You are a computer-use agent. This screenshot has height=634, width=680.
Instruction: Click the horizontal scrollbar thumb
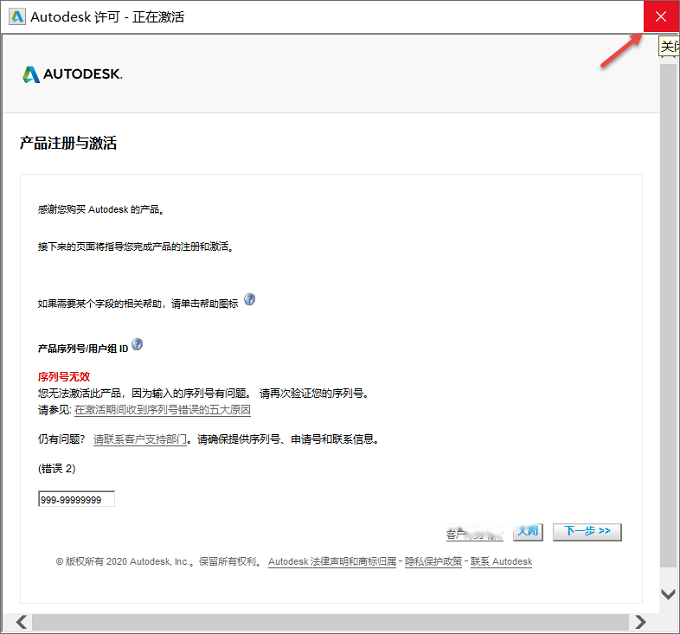pyautogui.click(x=330, y=622)
